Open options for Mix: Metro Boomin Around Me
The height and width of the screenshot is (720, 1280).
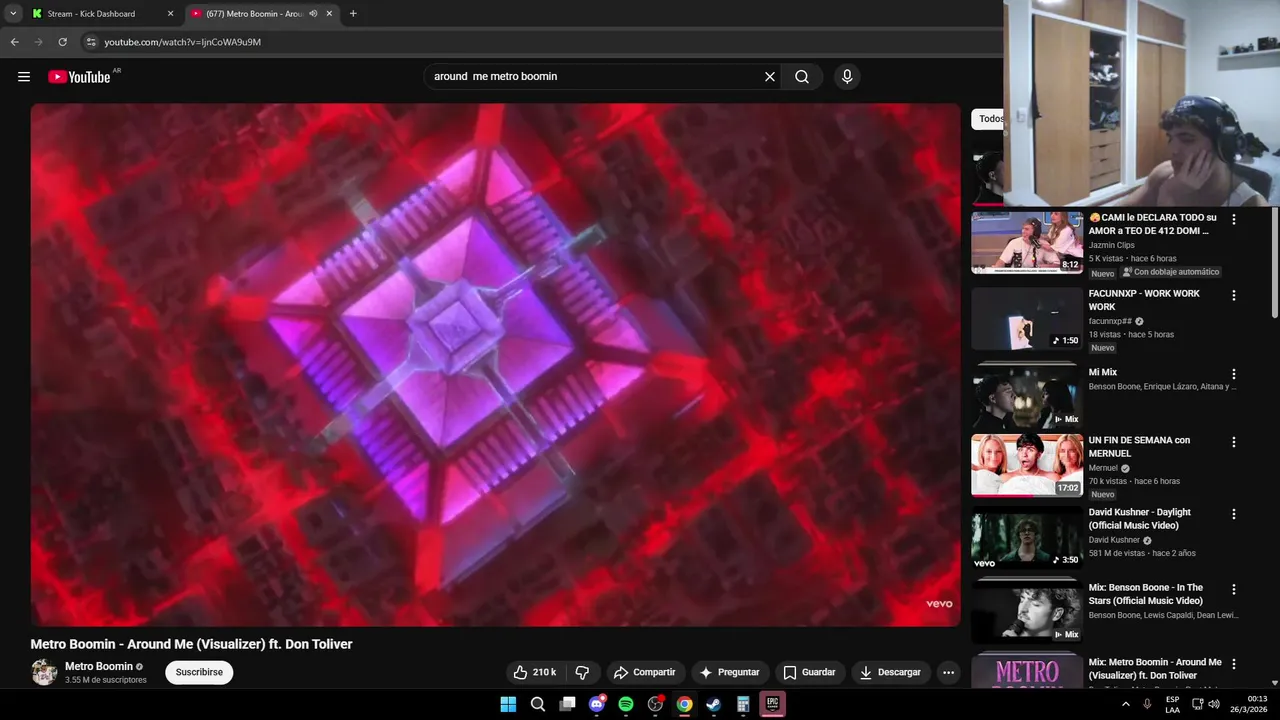(x=1234, y=664)
